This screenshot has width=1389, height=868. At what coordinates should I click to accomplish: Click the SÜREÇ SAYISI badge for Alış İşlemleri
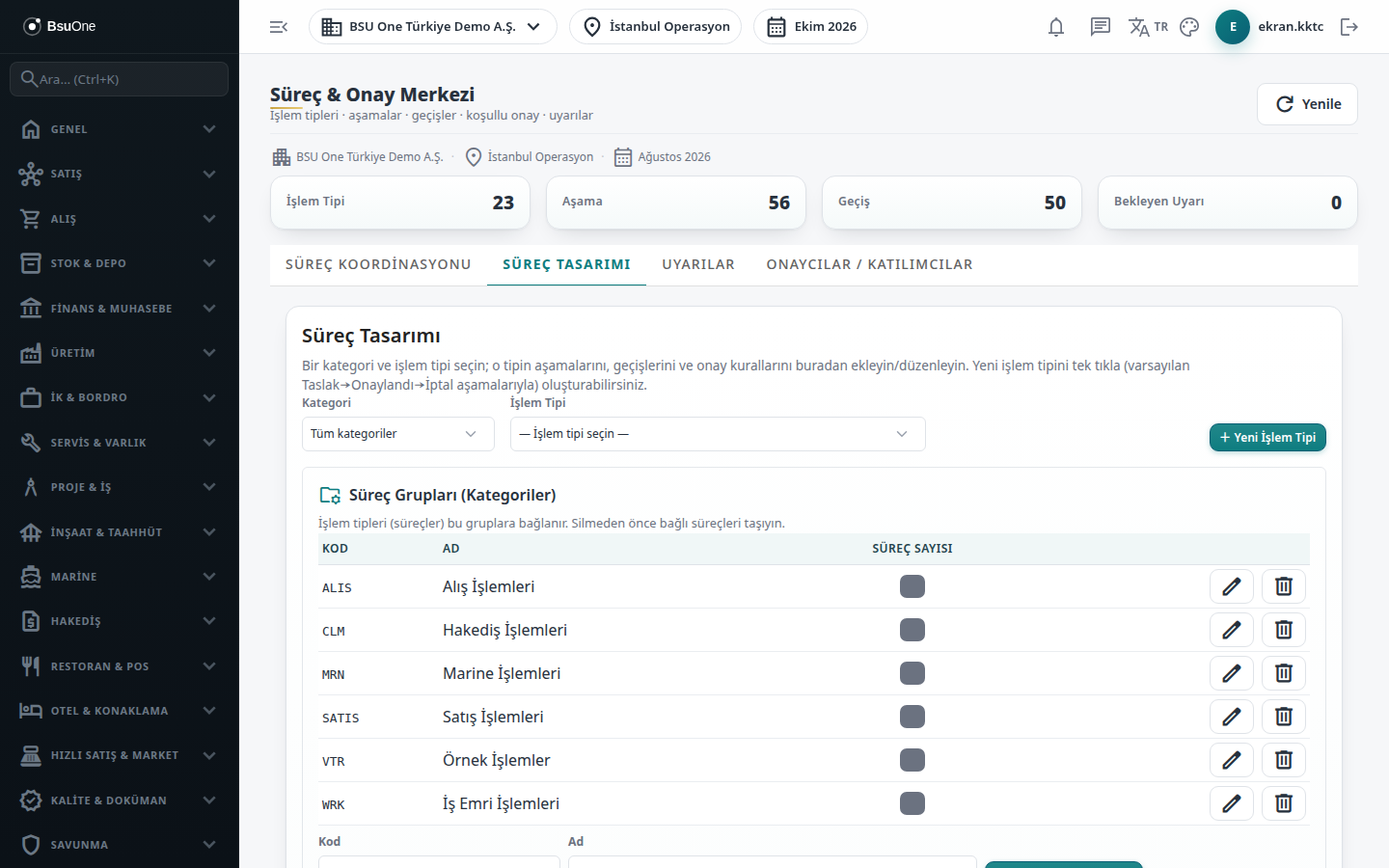[x=912, y=586]
